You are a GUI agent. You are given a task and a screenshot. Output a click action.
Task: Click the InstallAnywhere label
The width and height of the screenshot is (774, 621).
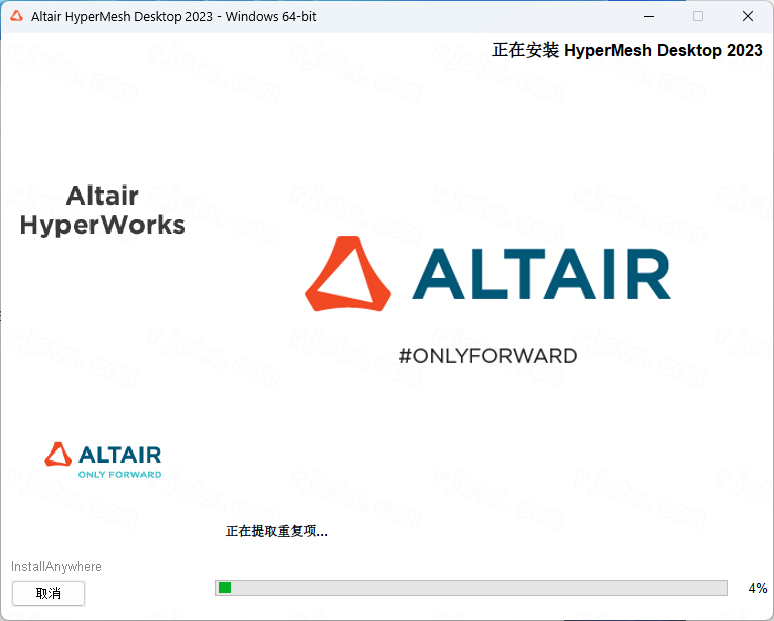tap(56, 566)
